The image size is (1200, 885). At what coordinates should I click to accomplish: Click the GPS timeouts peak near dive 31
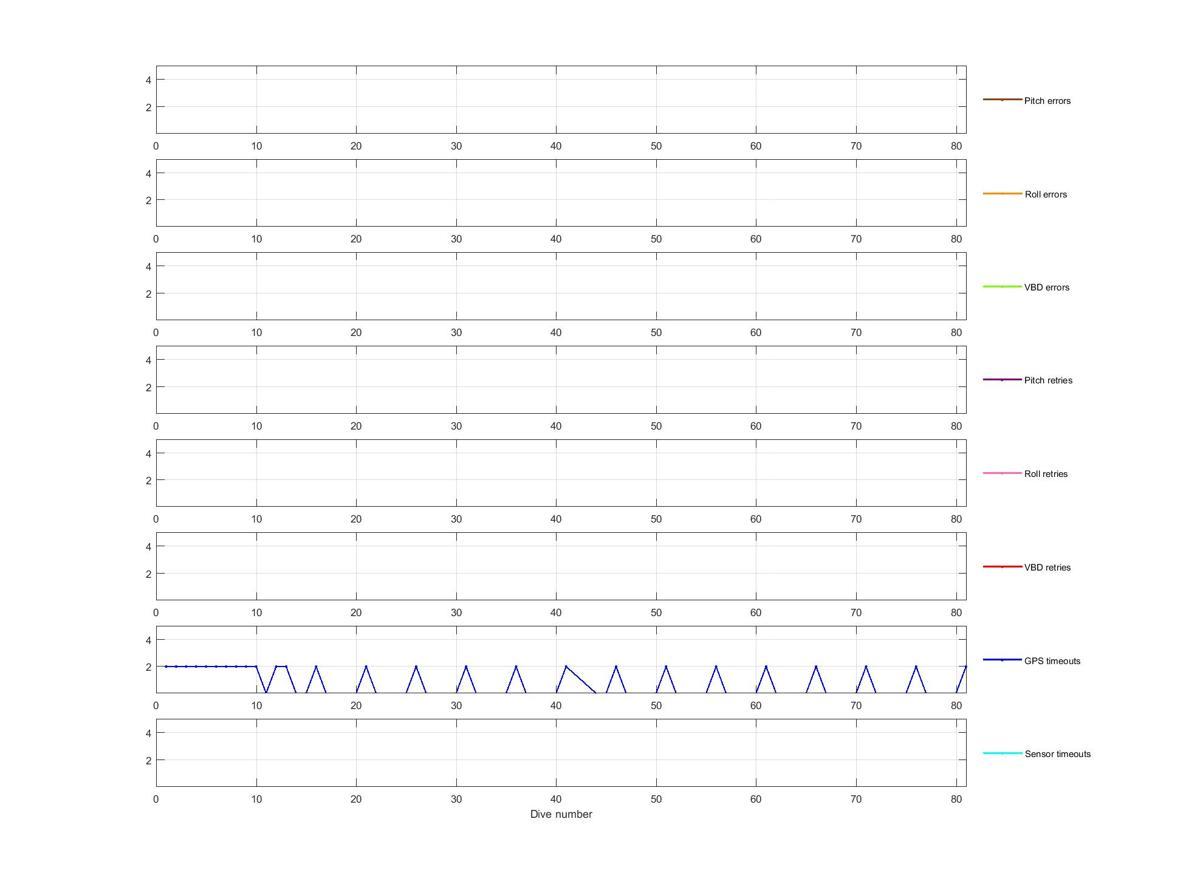pos(466,666)
